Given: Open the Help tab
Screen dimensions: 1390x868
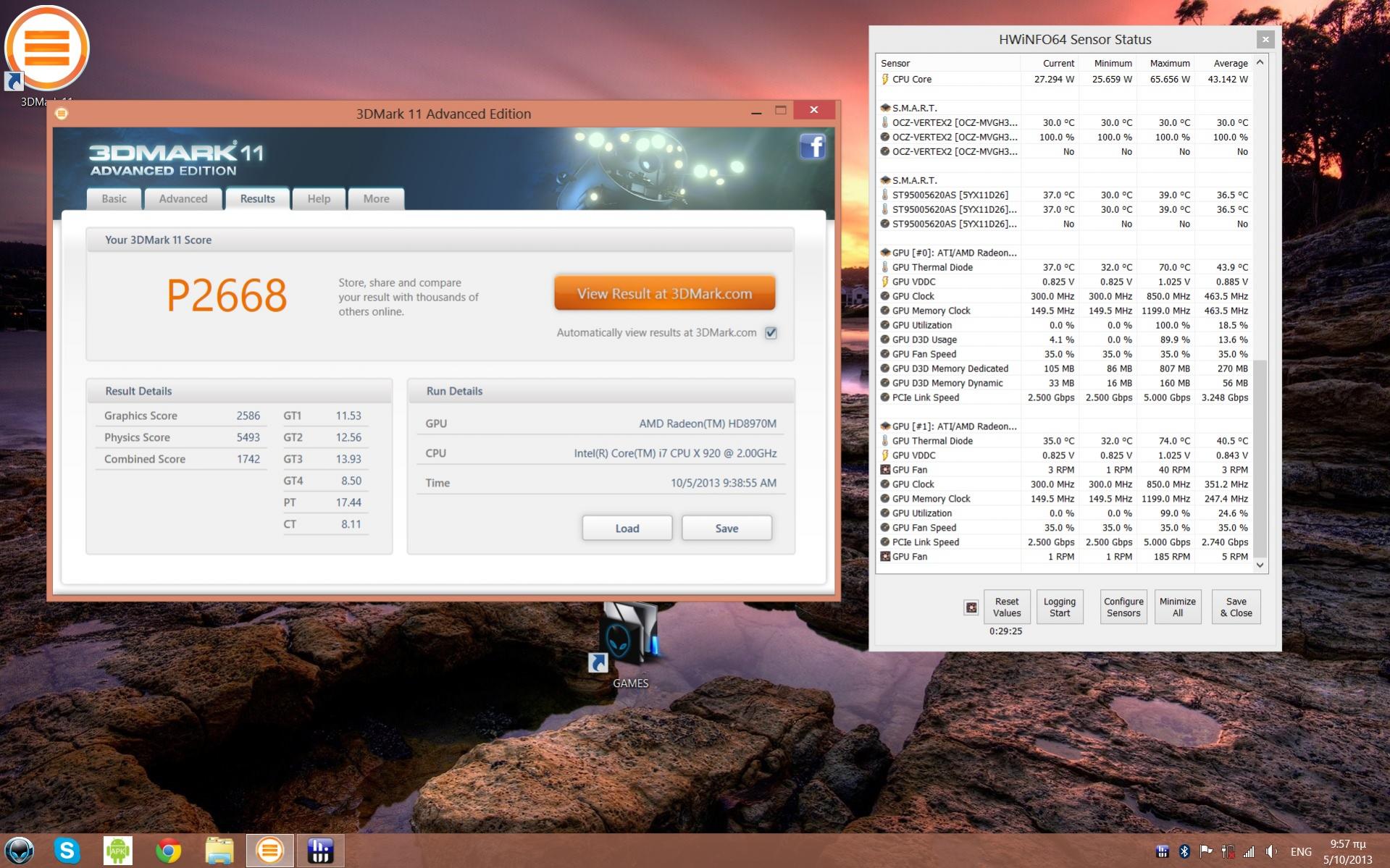Looking at the screenshot, I should pyautogui.click(x=319, y=198).
